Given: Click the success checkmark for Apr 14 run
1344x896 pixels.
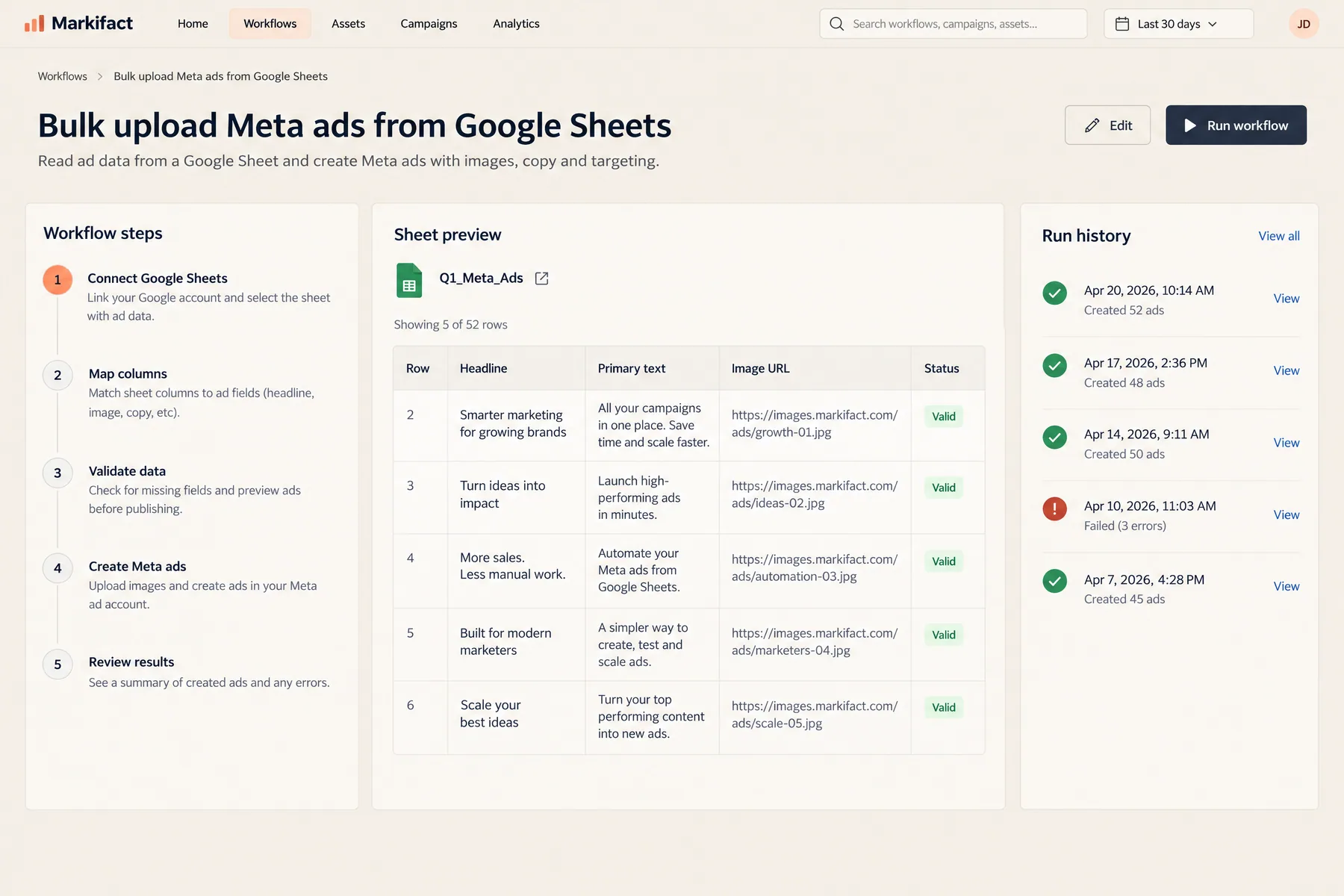Looking at the screenshot, I should pos(1054,437).
